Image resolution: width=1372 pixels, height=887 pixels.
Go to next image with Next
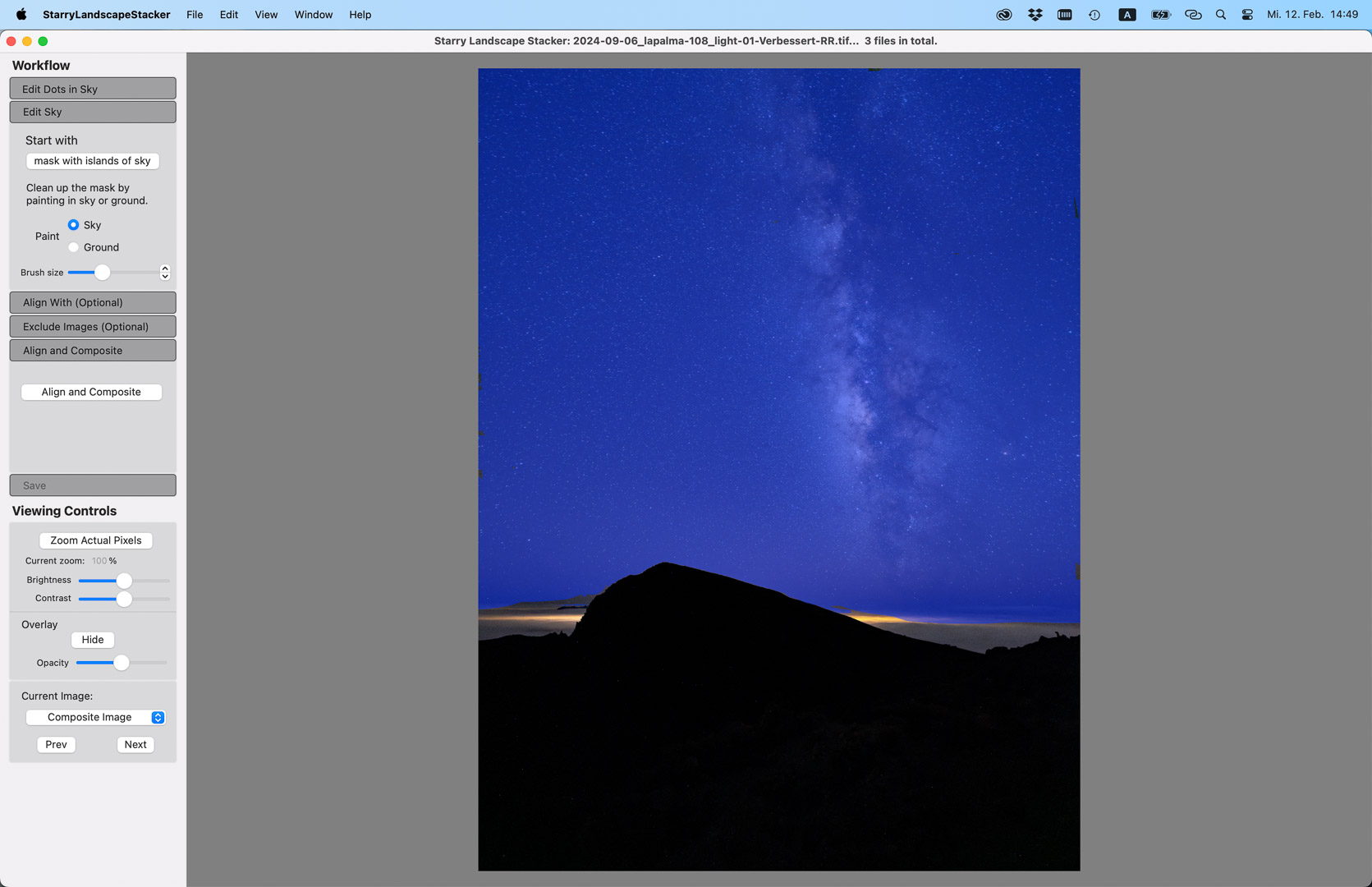click(135, 744)
